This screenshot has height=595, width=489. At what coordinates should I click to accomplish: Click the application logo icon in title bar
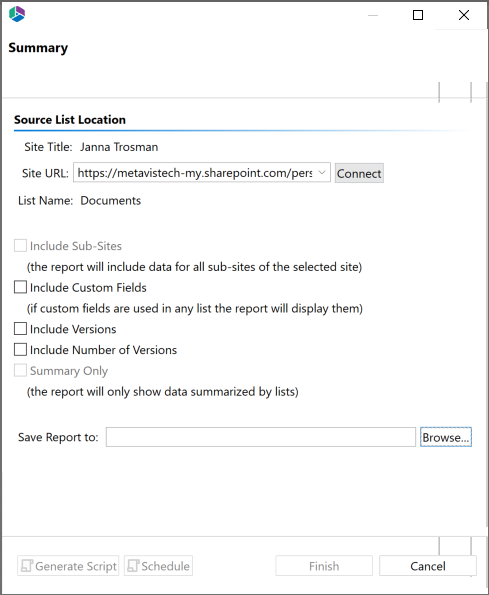pyautogui.click(x=17, y=14)
